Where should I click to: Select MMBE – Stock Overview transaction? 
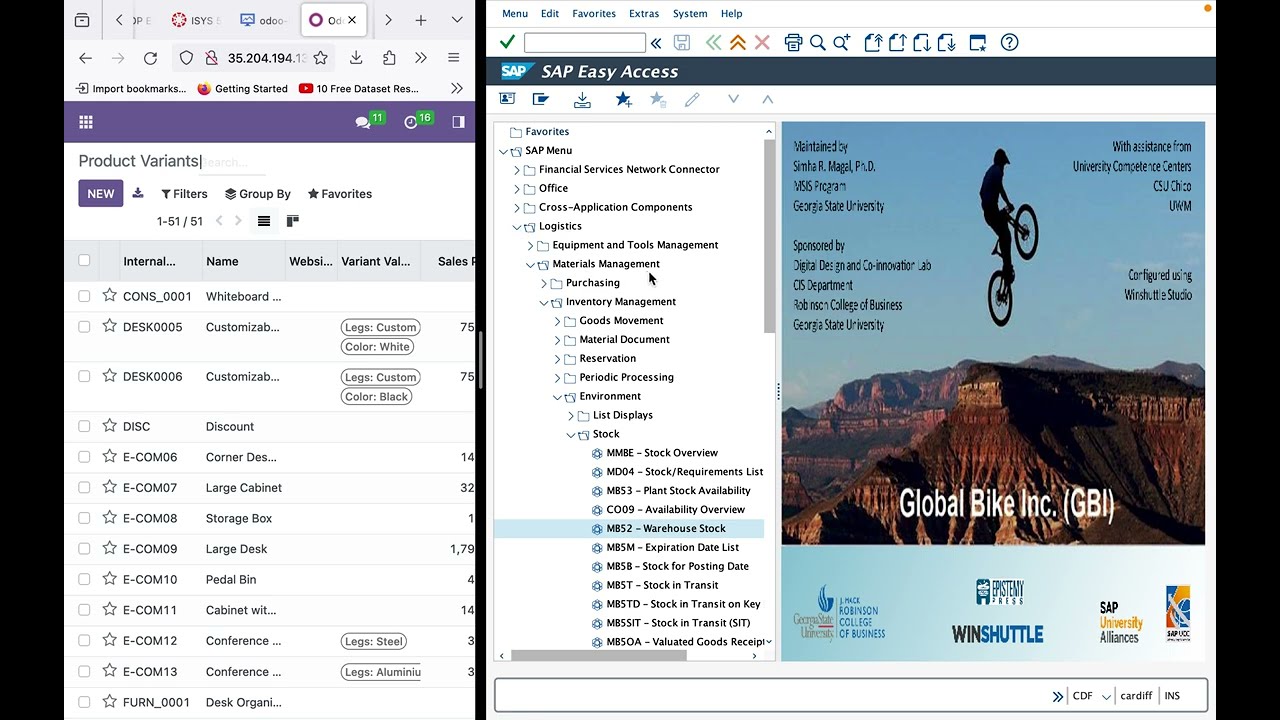click(661, 453)
